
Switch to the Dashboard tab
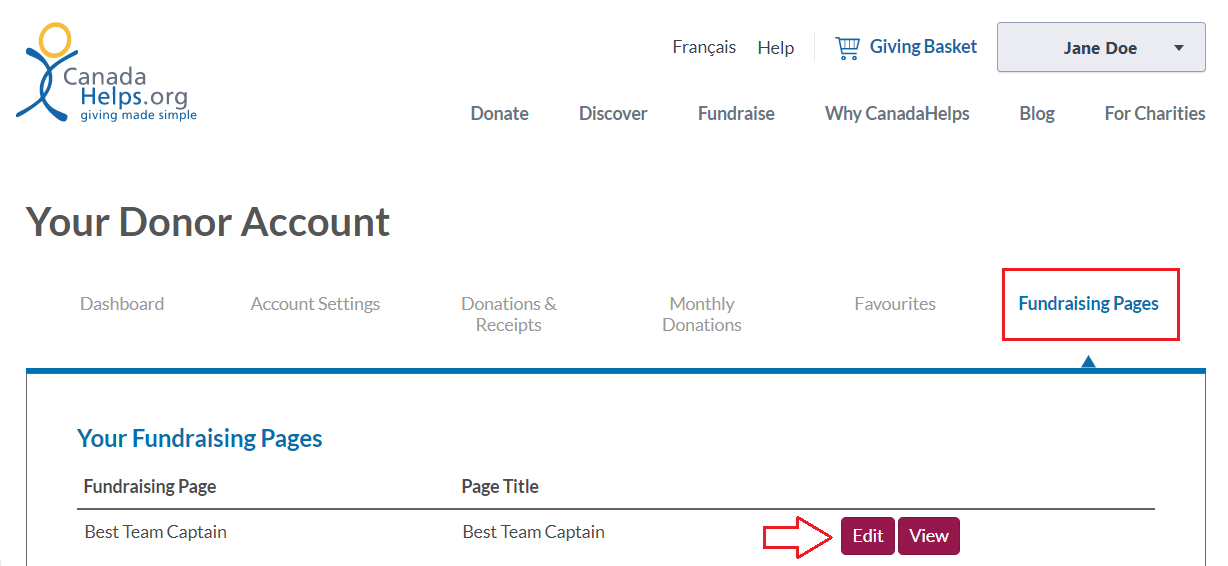(122, 303)
